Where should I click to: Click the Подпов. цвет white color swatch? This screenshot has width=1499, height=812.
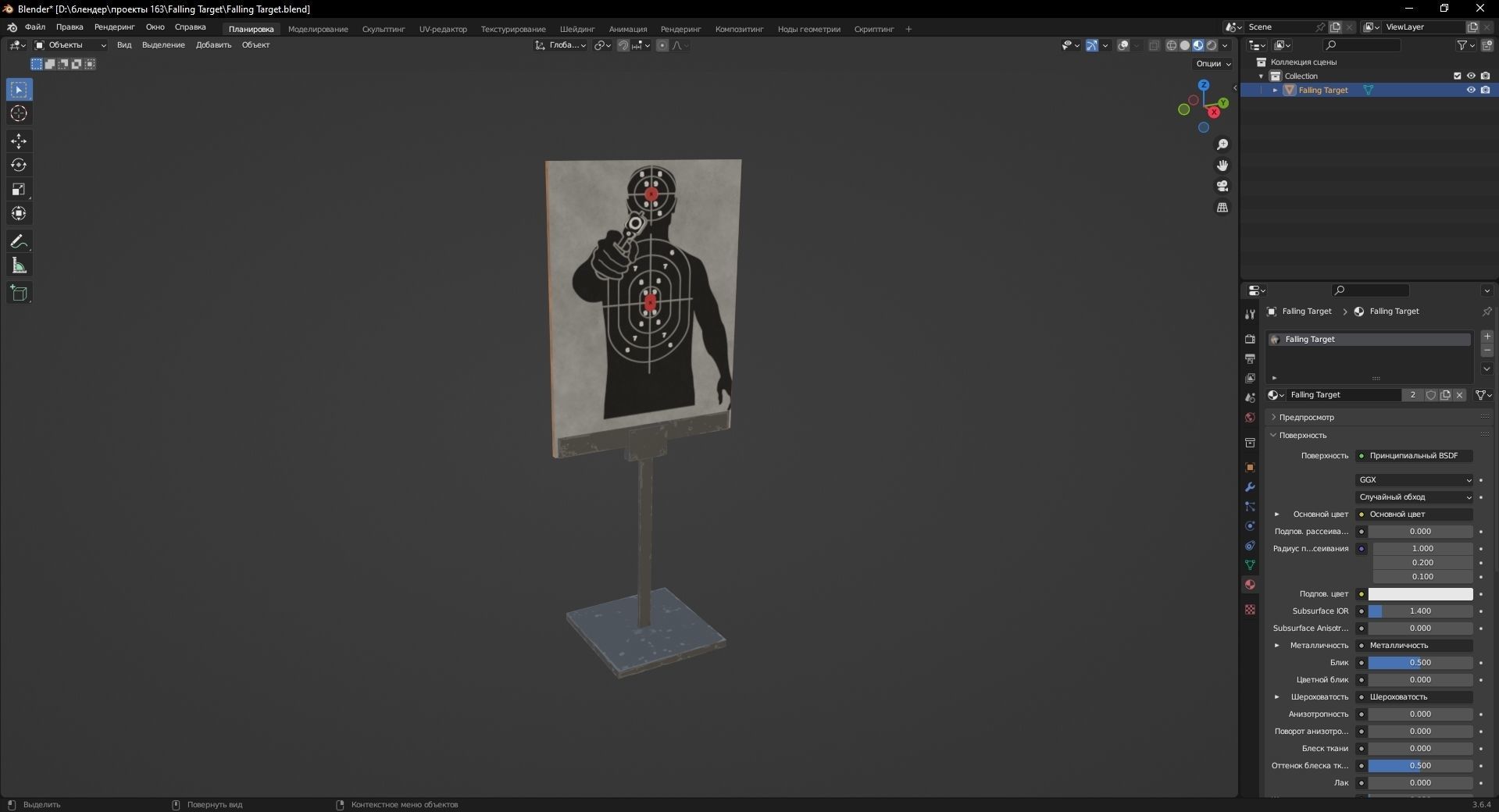[1420, 594]
